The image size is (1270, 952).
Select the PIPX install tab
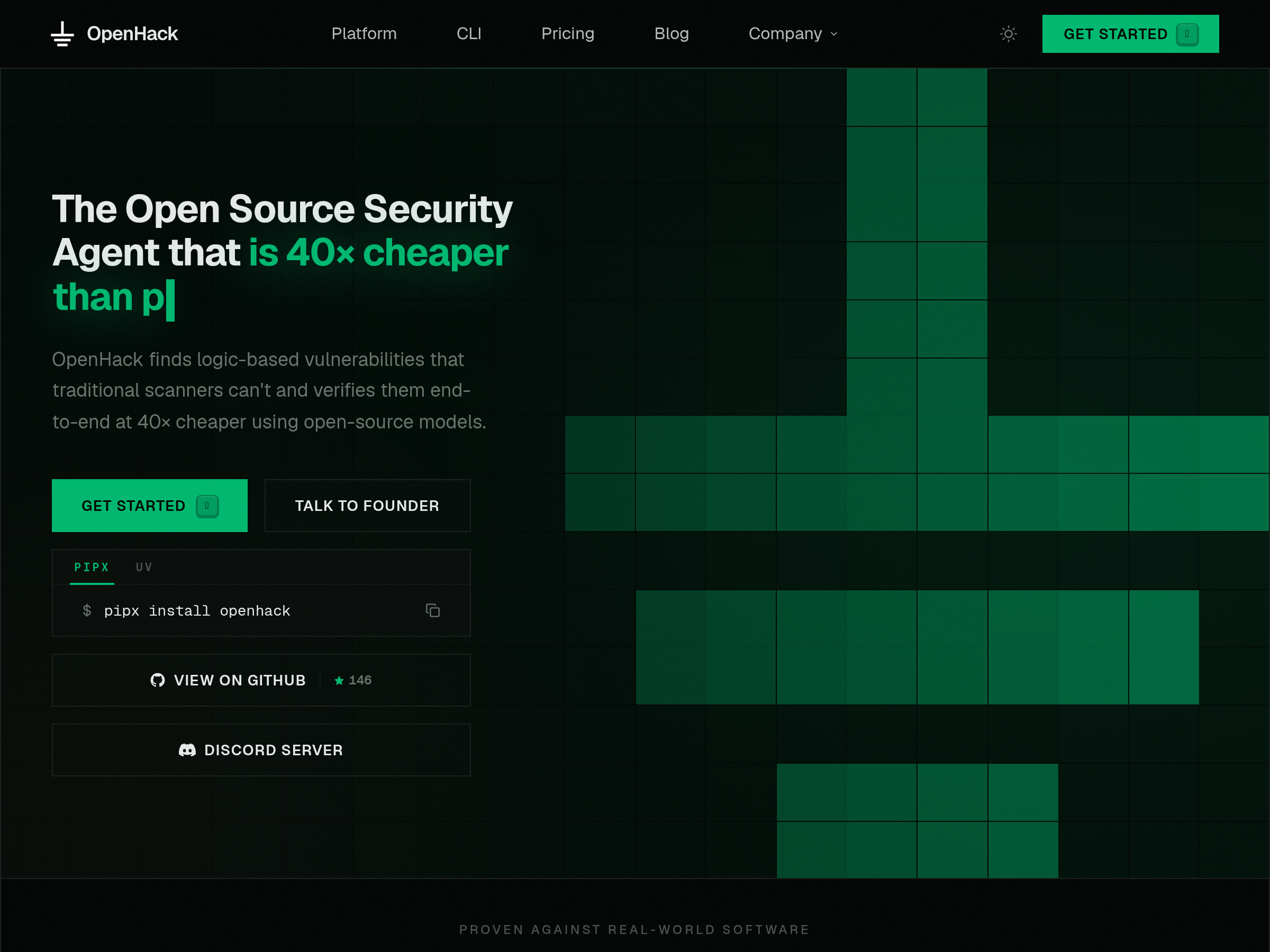(92, 567)
